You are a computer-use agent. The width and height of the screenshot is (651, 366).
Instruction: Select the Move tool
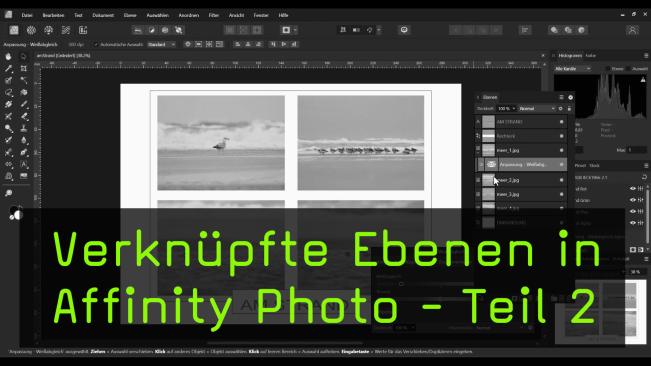tap(24, 56)
